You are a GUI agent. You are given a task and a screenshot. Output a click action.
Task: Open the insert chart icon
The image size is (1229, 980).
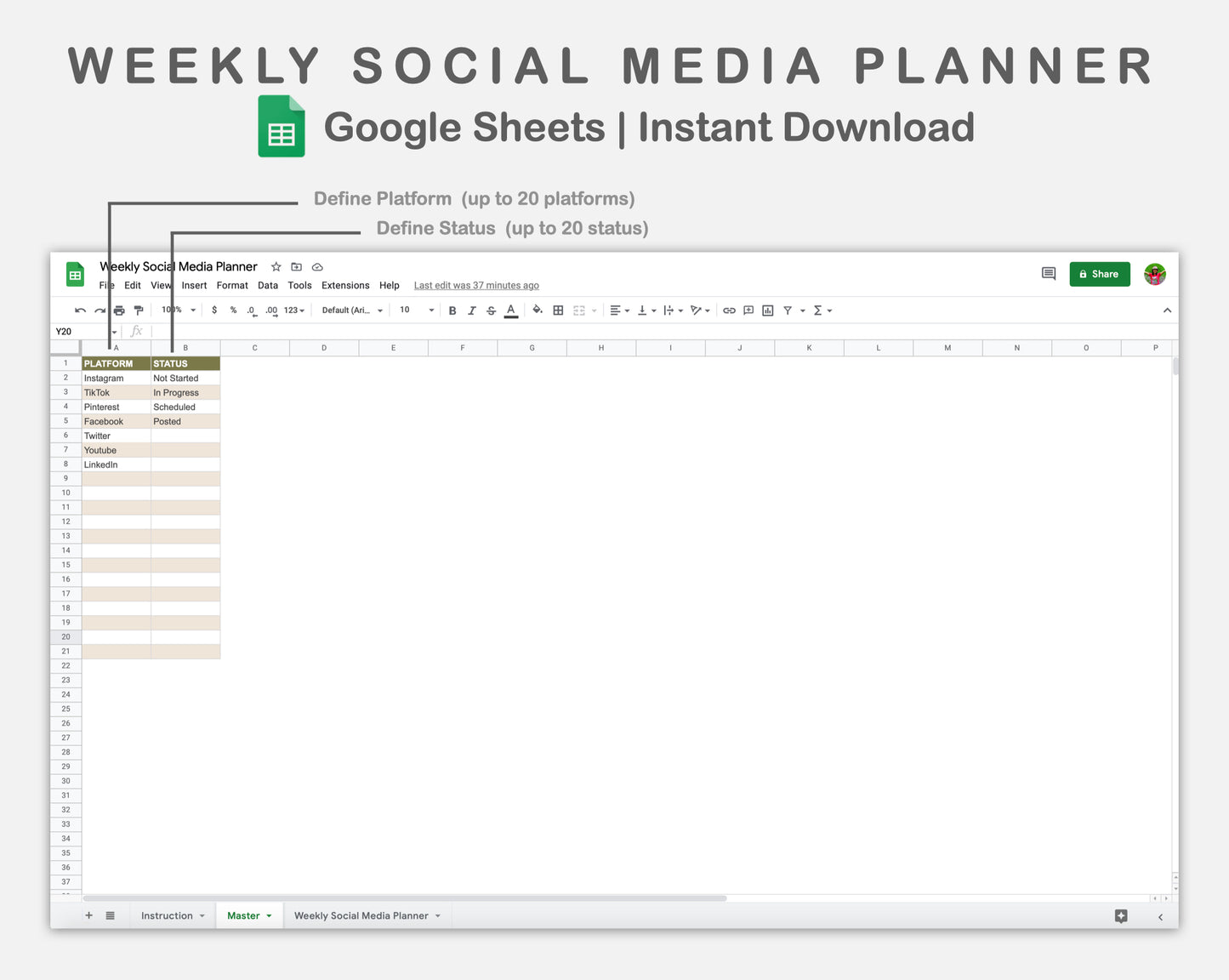767,310
